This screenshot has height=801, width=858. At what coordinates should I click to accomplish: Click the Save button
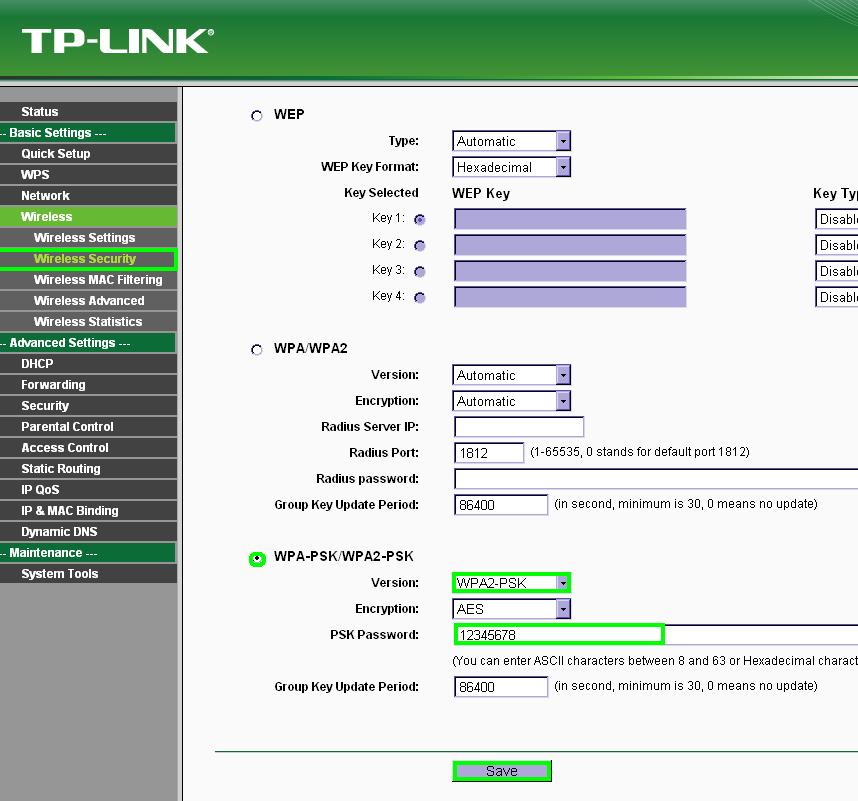pos(501,771)
